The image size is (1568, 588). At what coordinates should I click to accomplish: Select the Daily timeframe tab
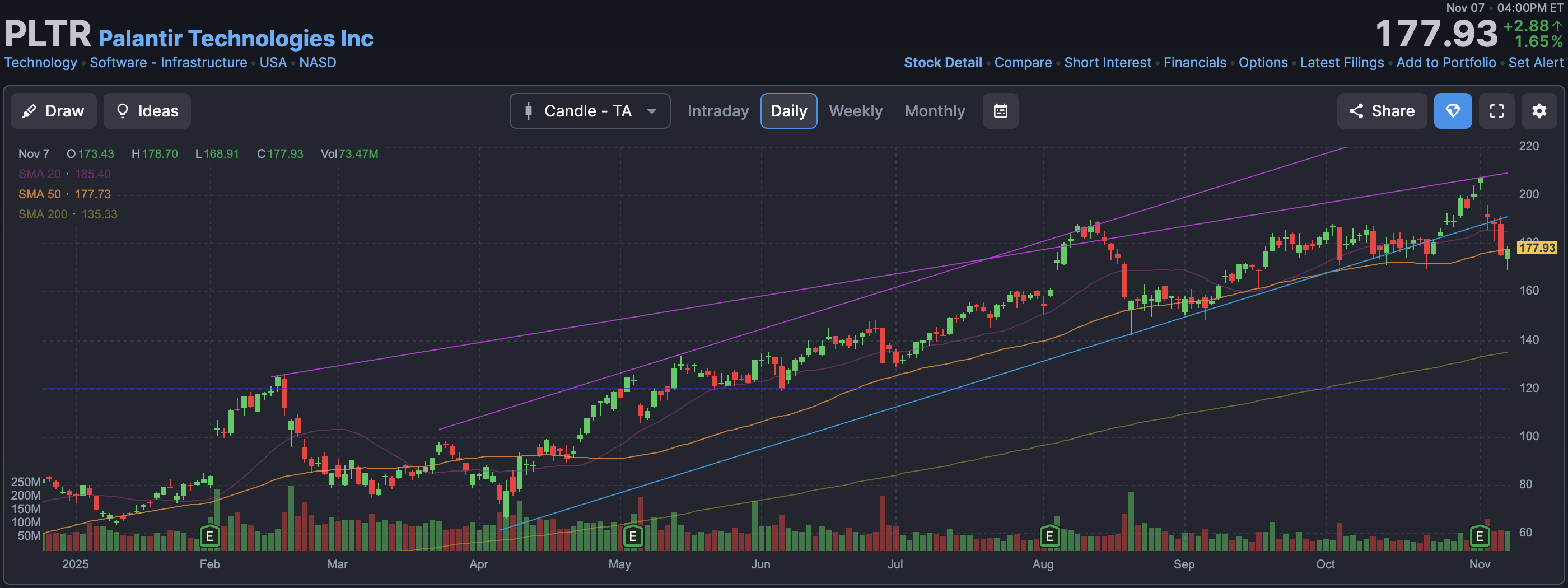coord(788,111)
